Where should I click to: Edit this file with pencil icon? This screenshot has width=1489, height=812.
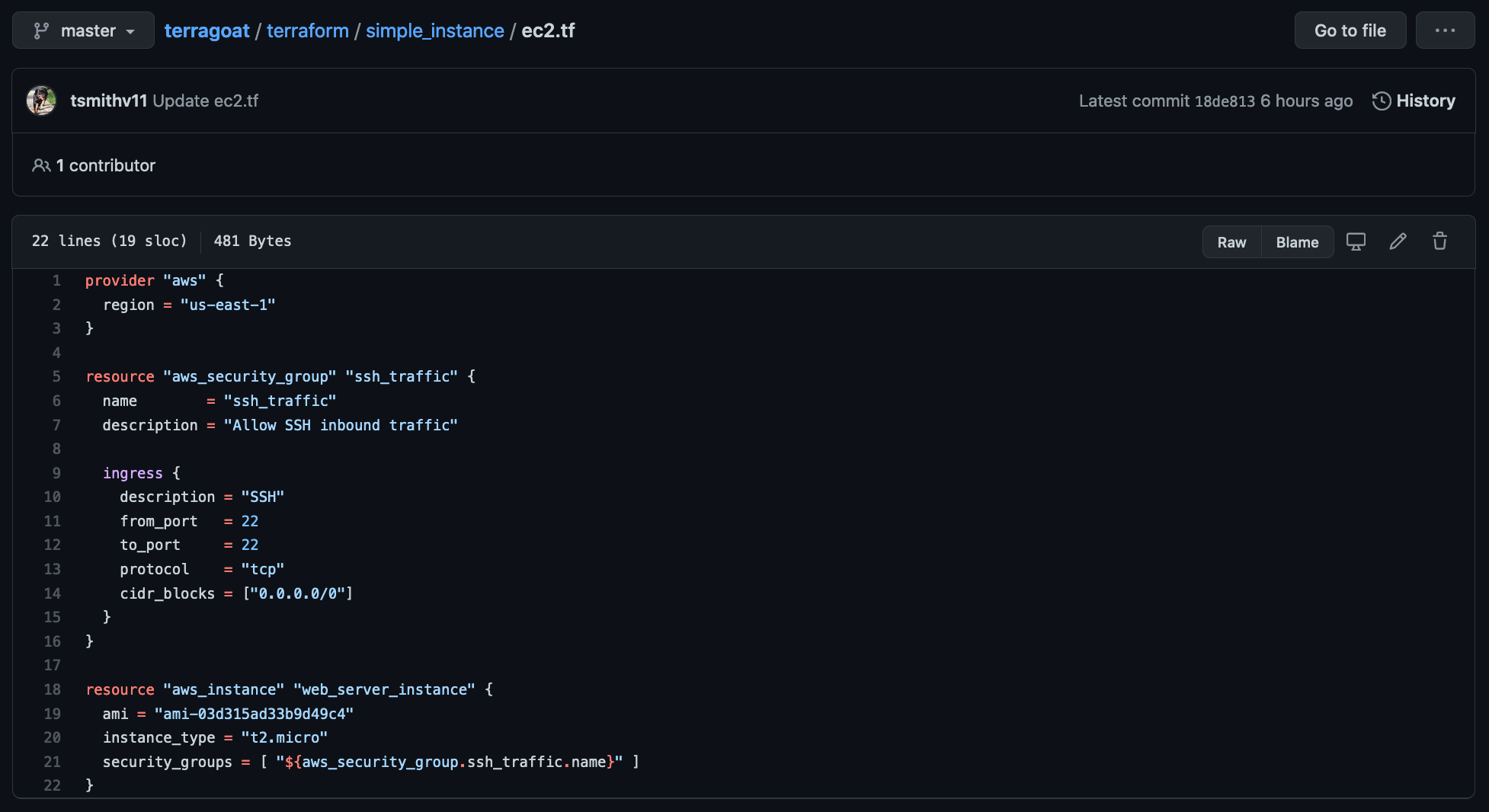tap(1398, 241)
